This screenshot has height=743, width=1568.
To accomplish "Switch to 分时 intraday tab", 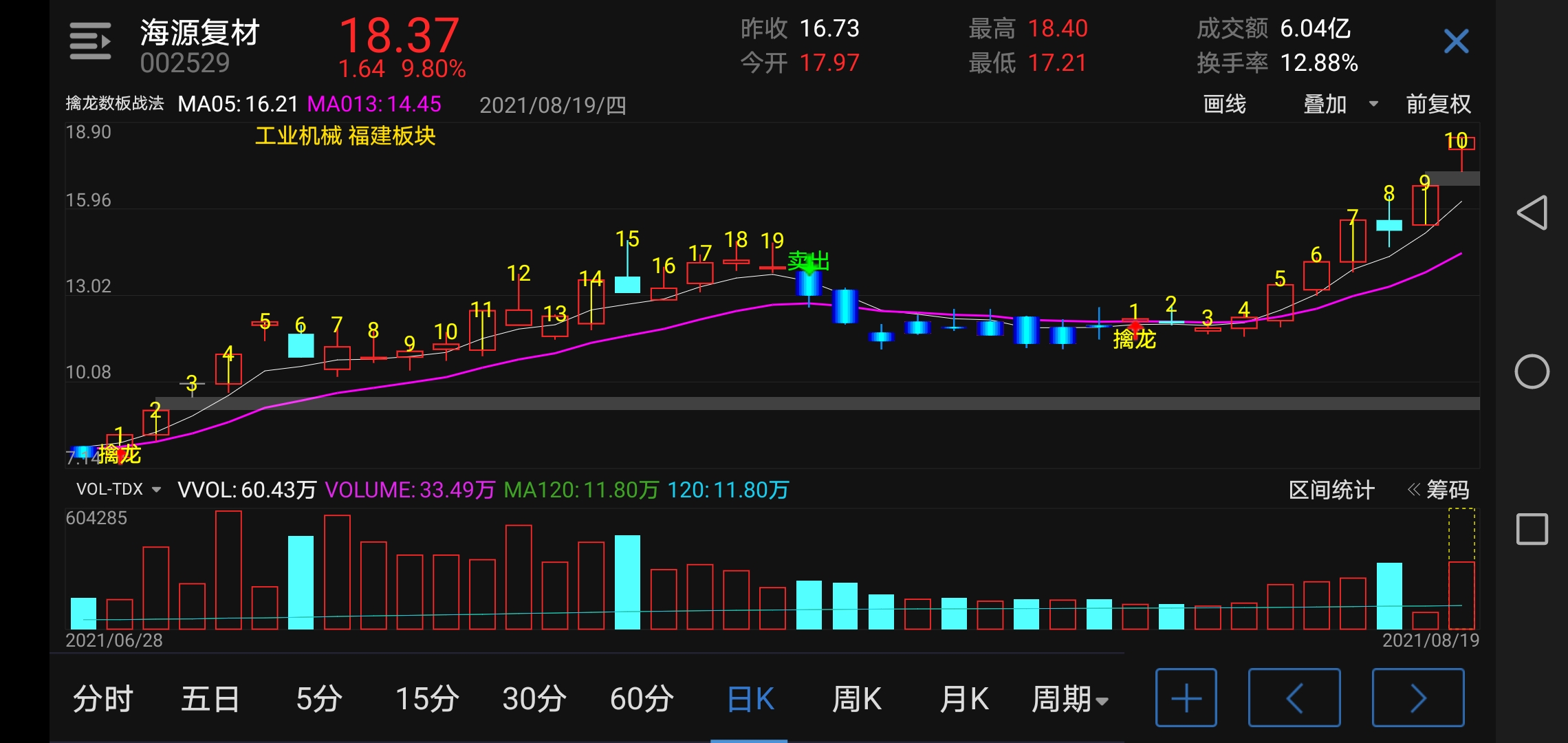I will [x=103, y=700].
